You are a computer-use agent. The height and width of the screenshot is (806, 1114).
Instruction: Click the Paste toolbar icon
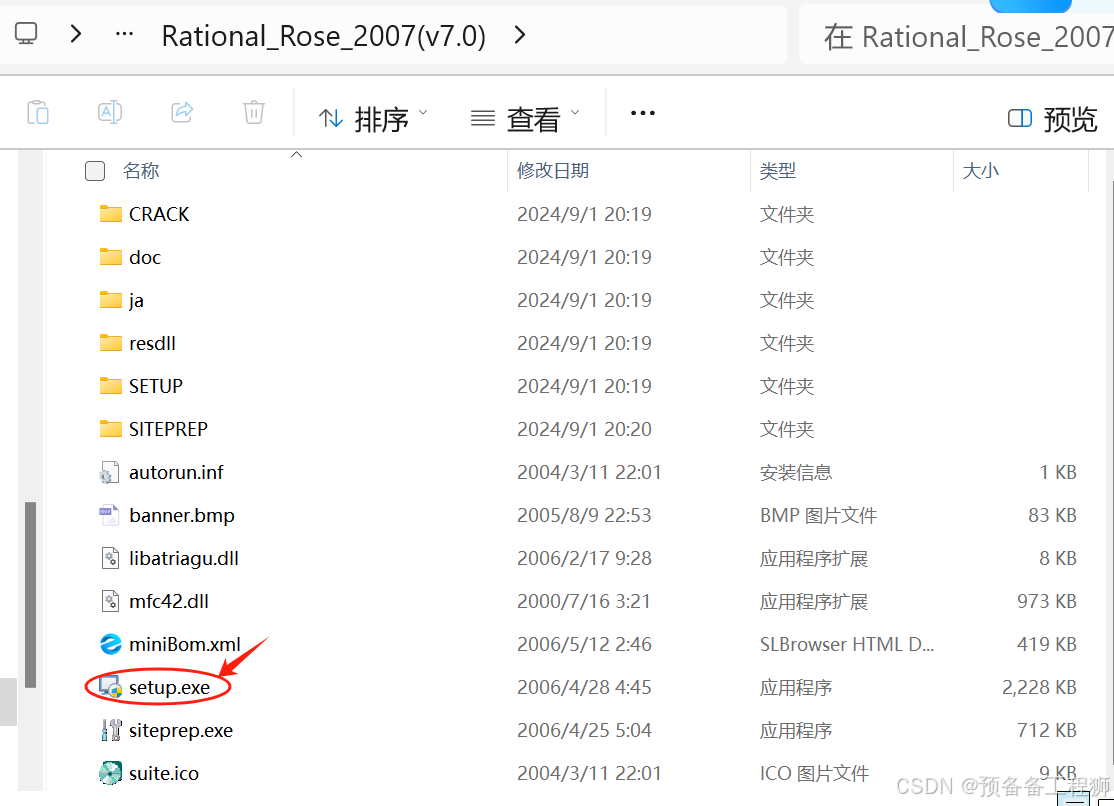click(38, 112)
